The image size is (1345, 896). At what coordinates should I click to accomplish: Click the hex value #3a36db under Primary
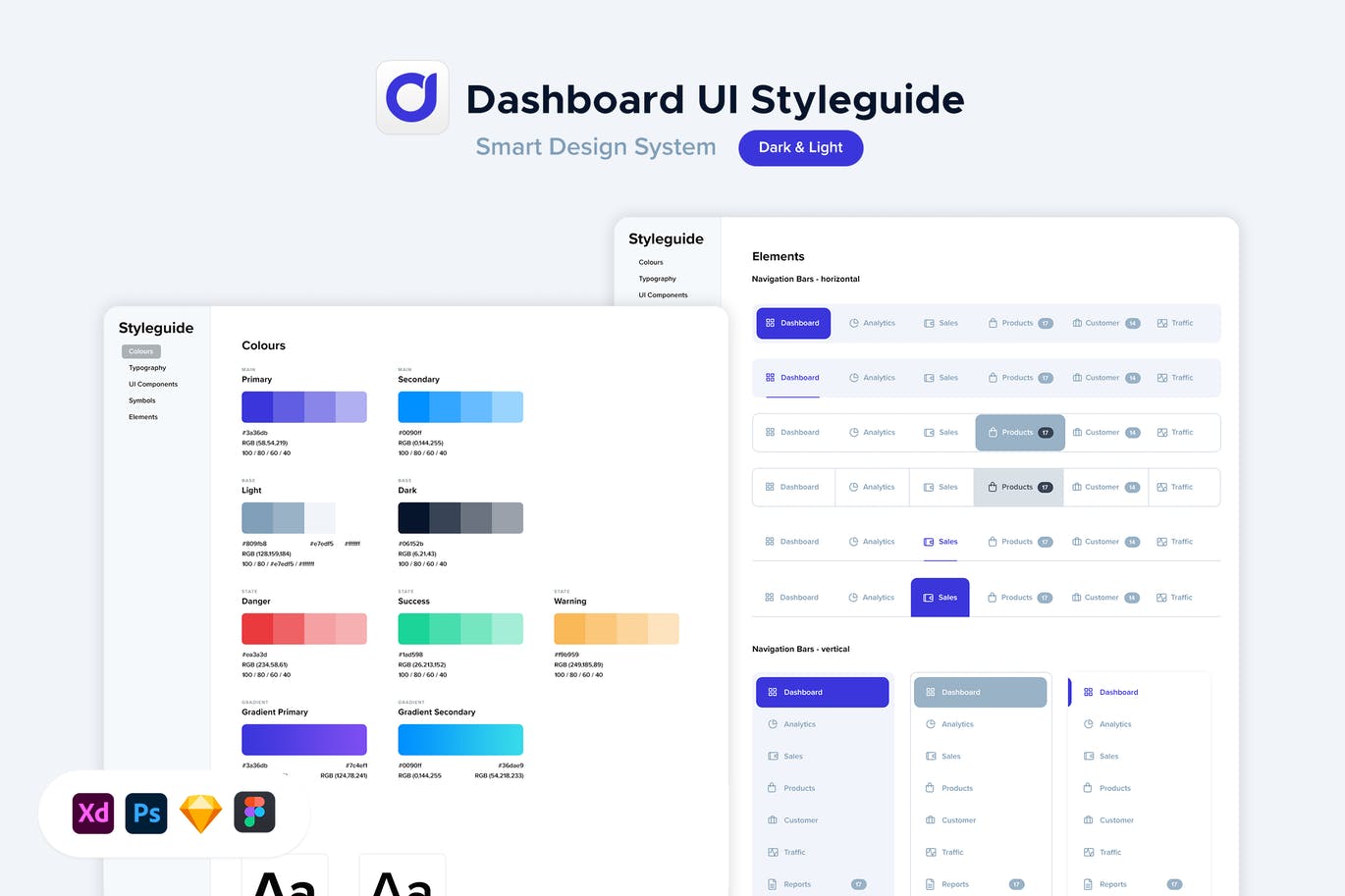tap(255, 433)
